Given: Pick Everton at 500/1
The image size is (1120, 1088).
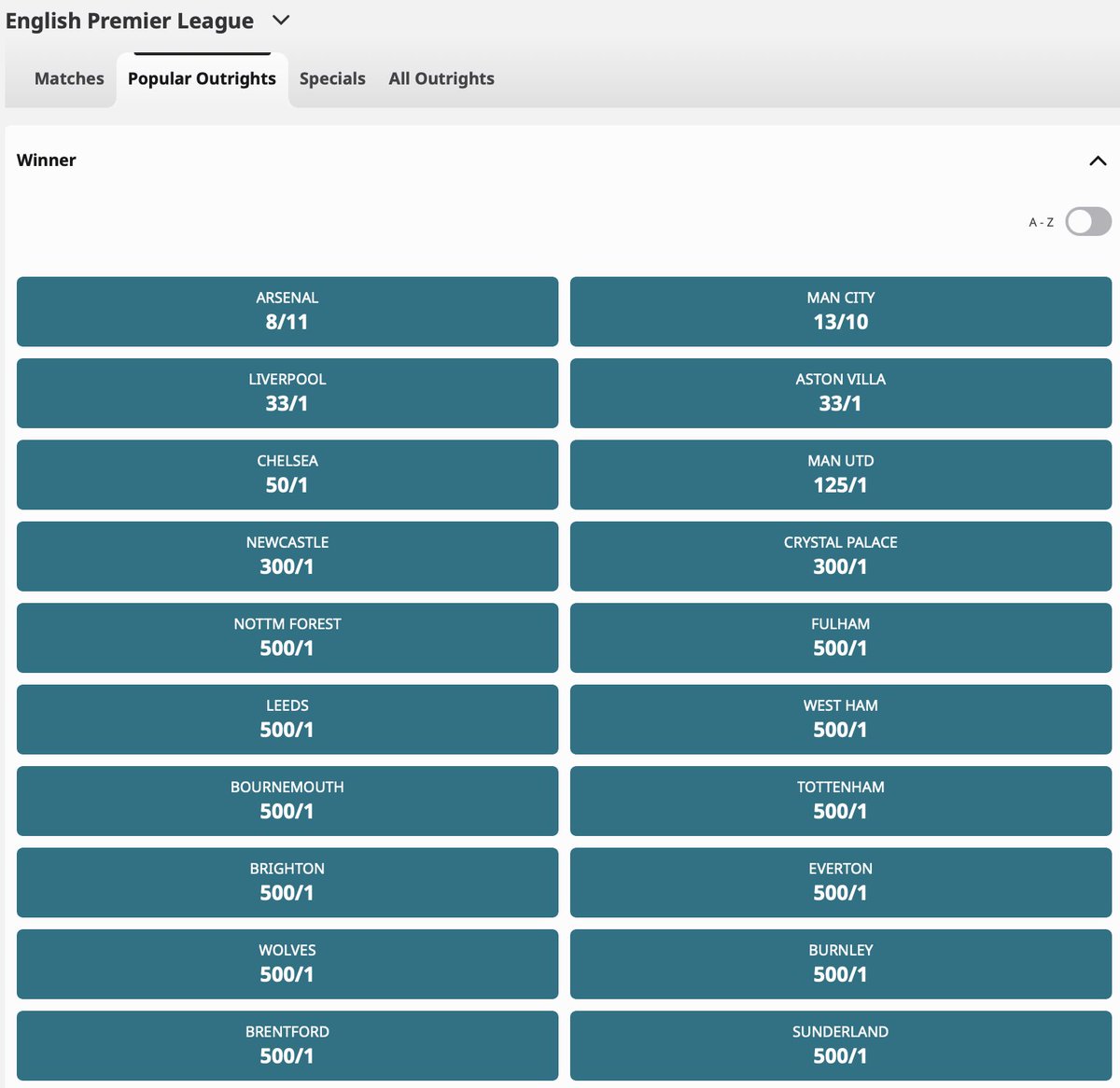Looking at the screenshot, I should tap(841, 883).
